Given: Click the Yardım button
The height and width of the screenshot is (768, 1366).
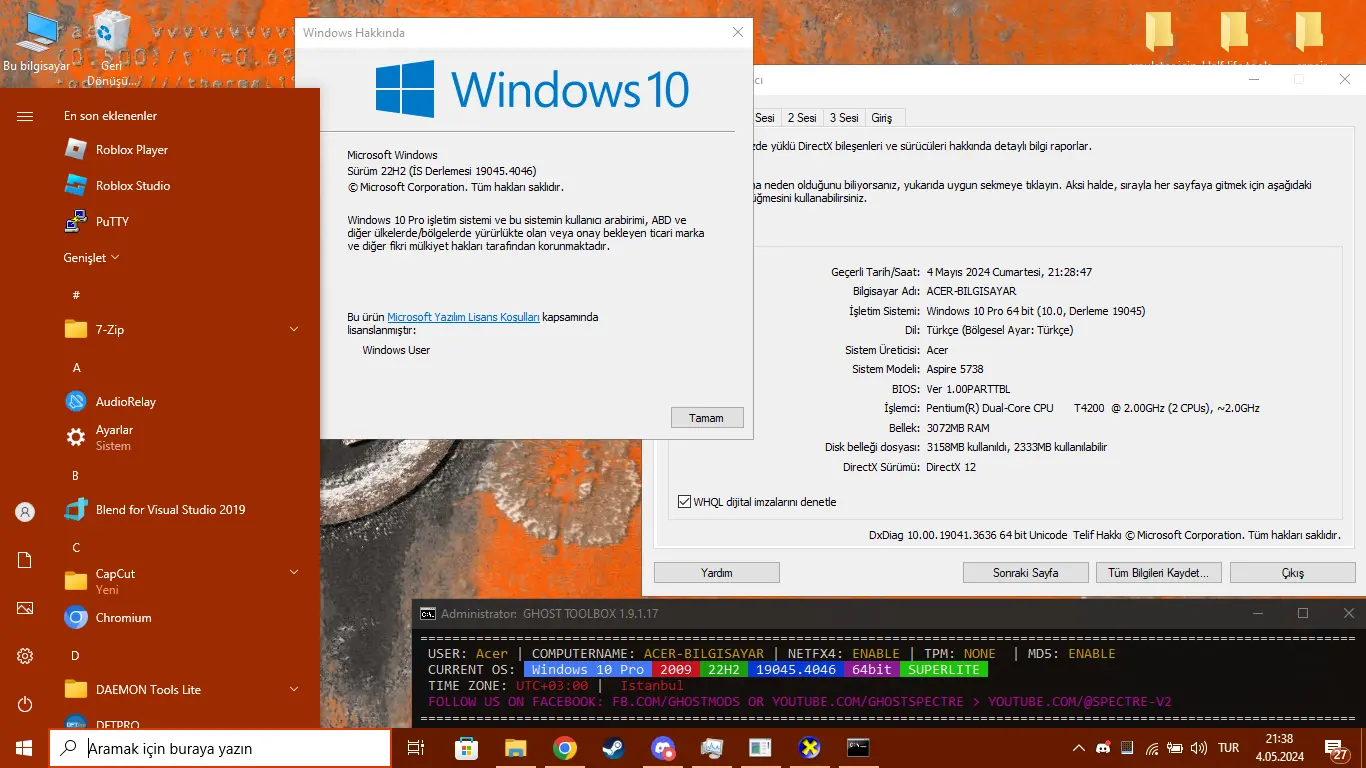Looking at the screenshot, I should click(x=717, y=573).
